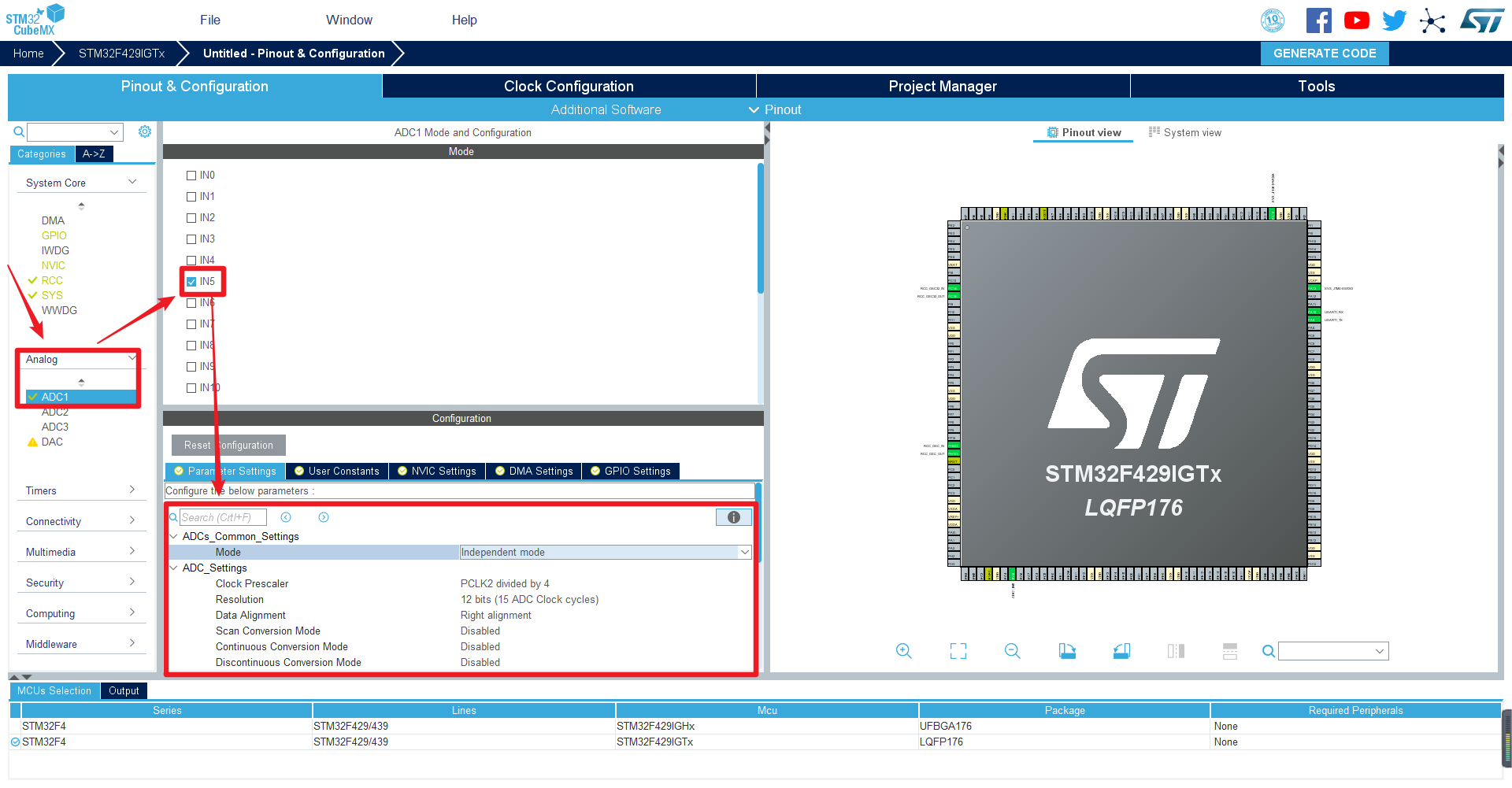This screenshot has height=788, width=1512.
Task: Select ADC3 in the Analog list
Action: click(x=55, y=427)
